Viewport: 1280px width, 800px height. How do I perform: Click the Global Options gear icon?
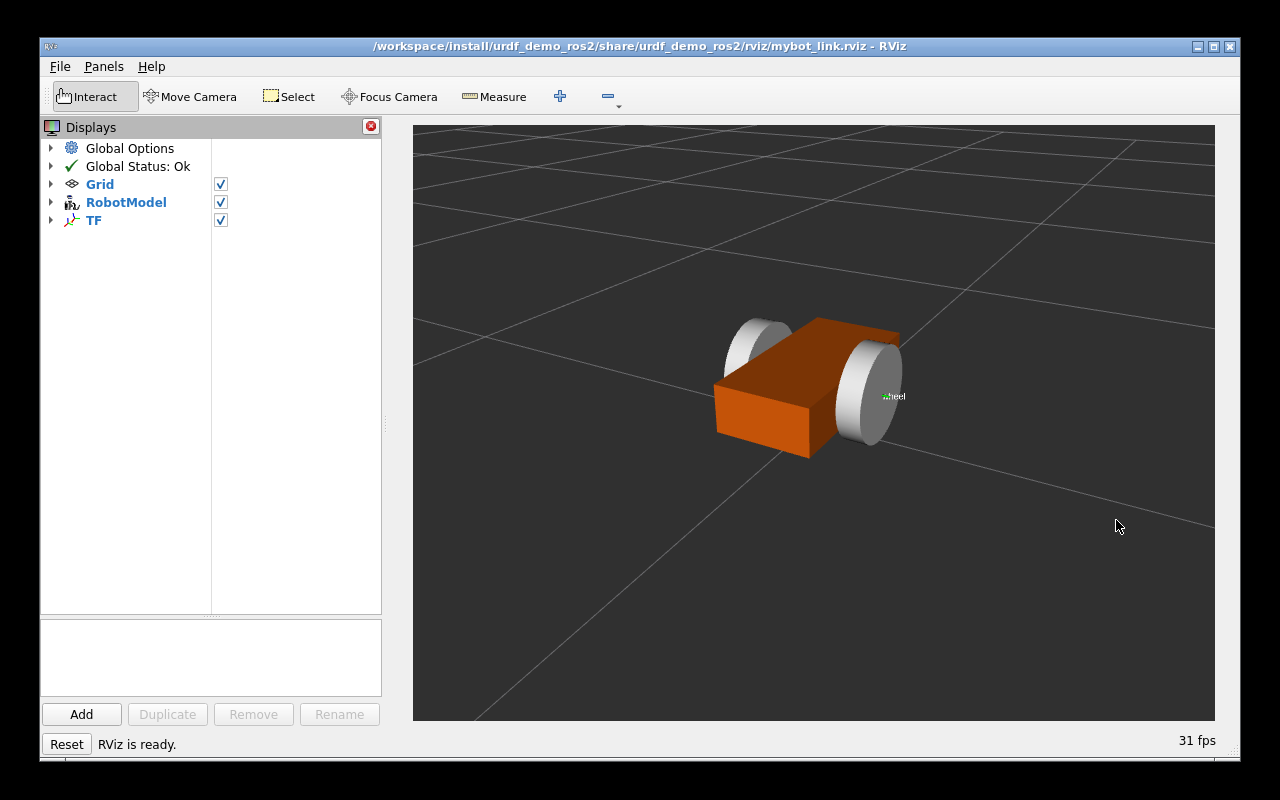click(x=72, y=148)
